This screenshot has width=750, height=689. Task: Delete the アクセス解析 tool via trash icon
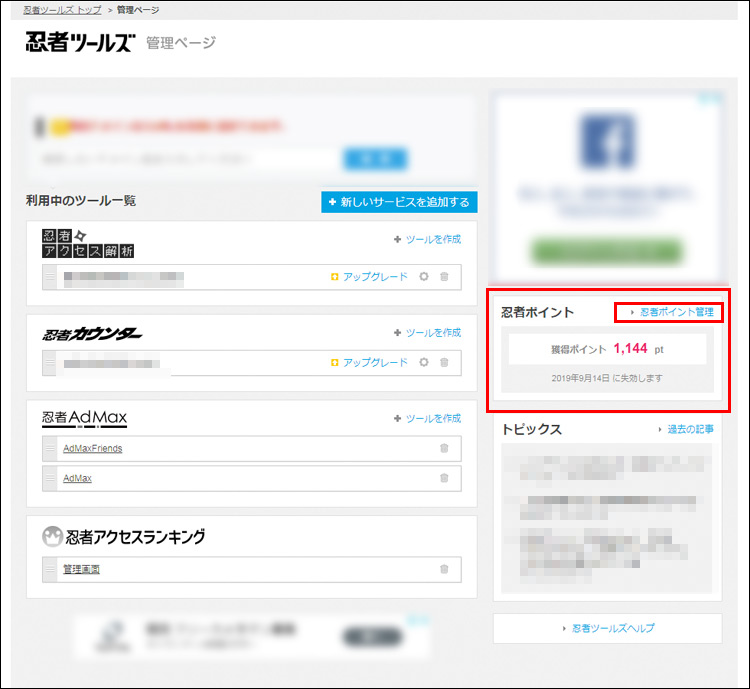coord(444,277)
